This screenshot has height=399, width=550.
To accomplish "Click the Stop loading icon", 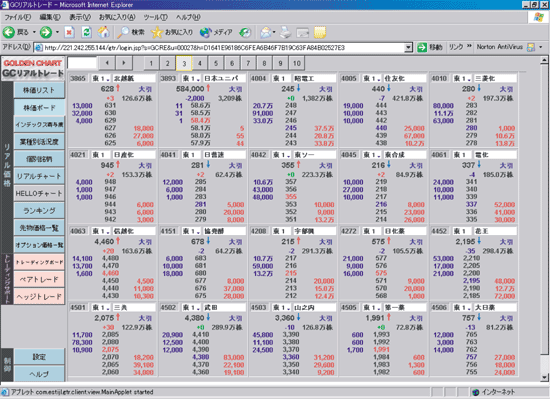I will tap(69, 32).
